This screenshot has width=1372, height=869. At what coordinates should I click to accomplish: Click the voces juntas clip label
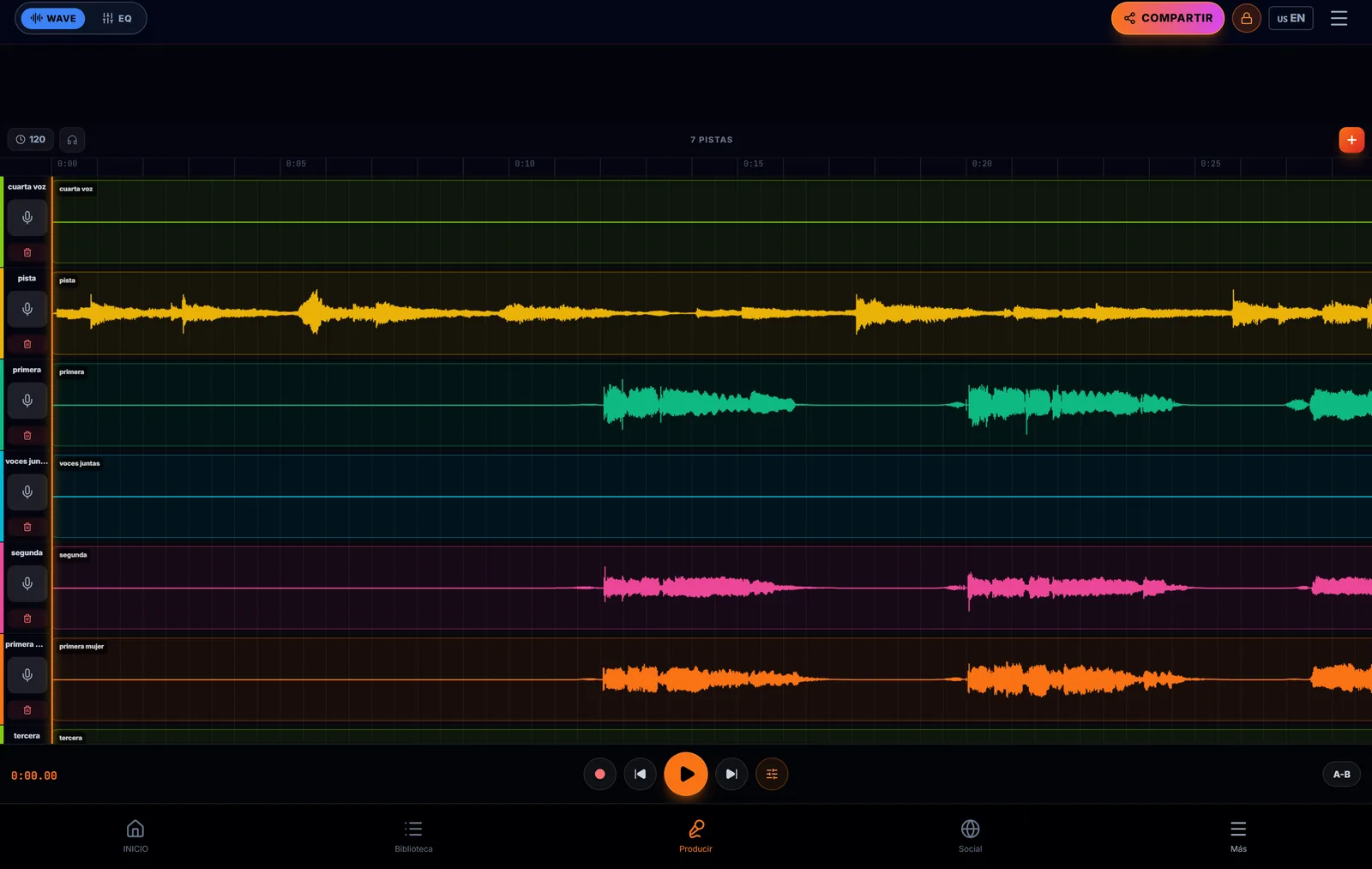(x=80, y=463)
